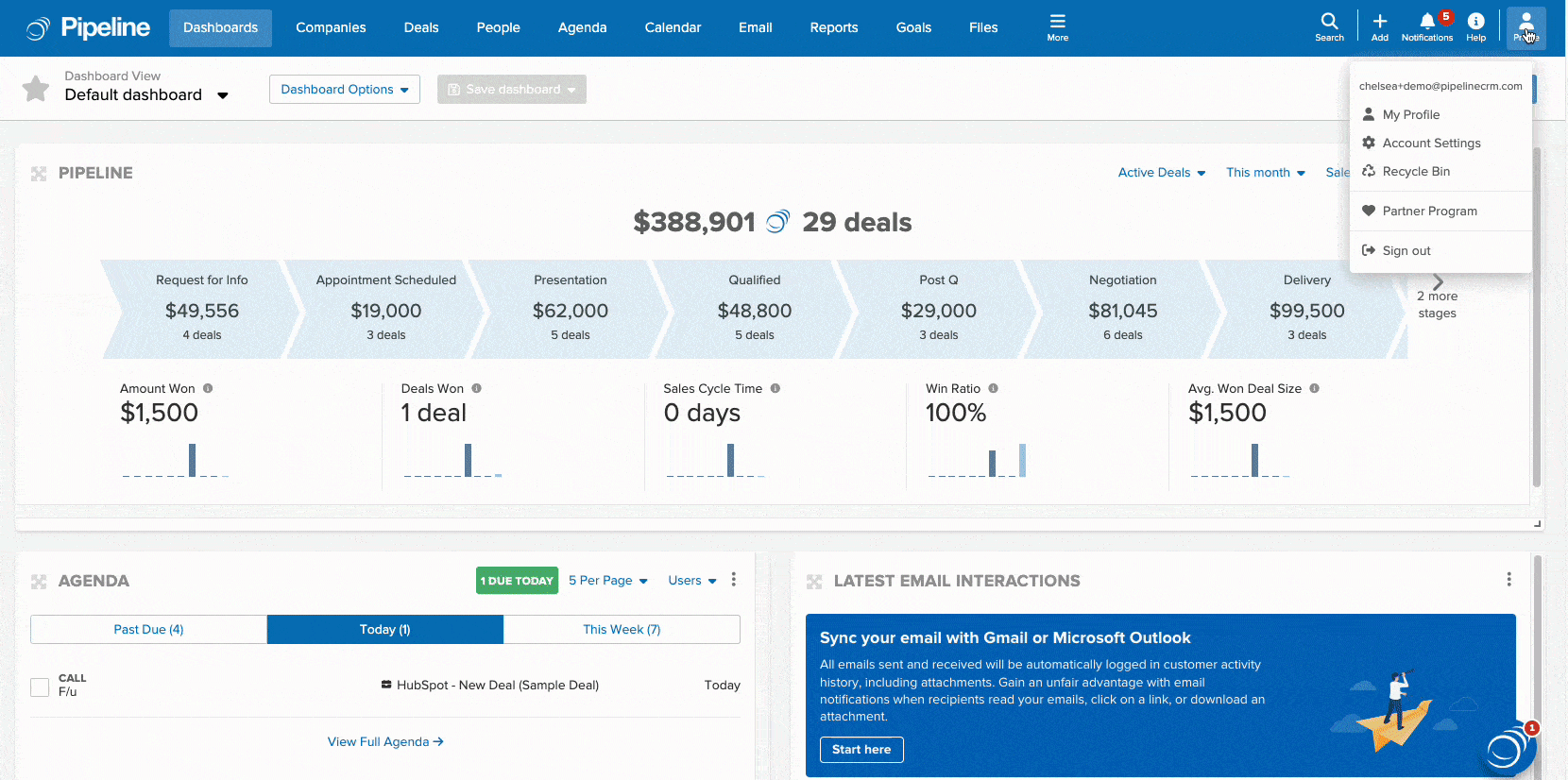
Task: Open the 5 Per Page dropdown
Action: (607, 581)
